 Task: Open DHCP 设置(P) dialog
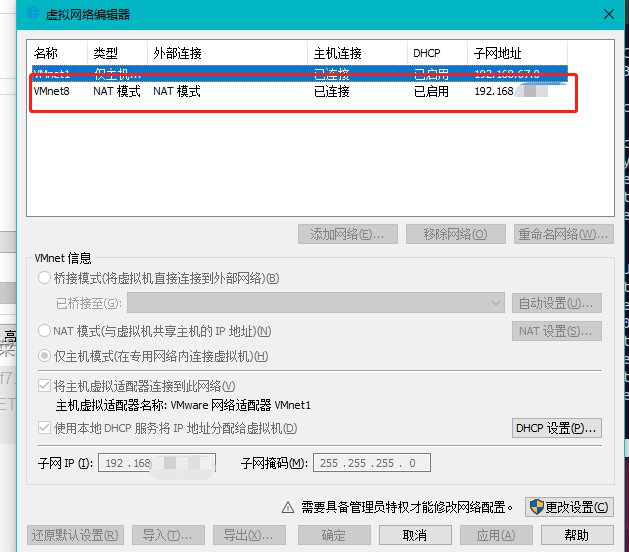click(x=556, y=428)
